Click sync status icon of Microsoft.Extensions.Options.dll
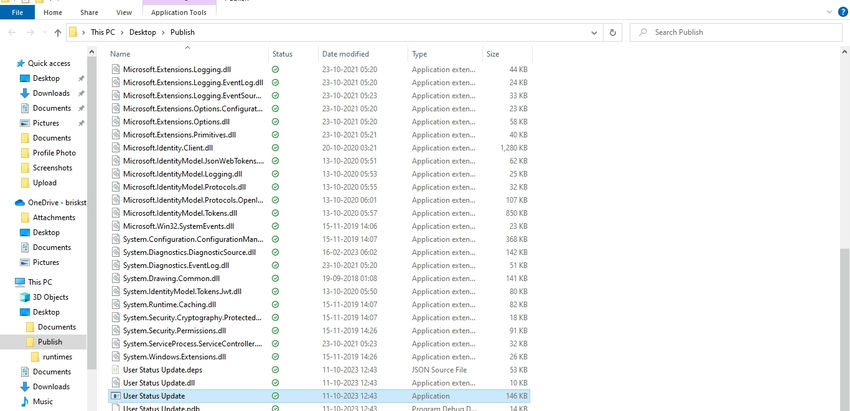Viewport: 850px width, 411px height. coord(275,121)
